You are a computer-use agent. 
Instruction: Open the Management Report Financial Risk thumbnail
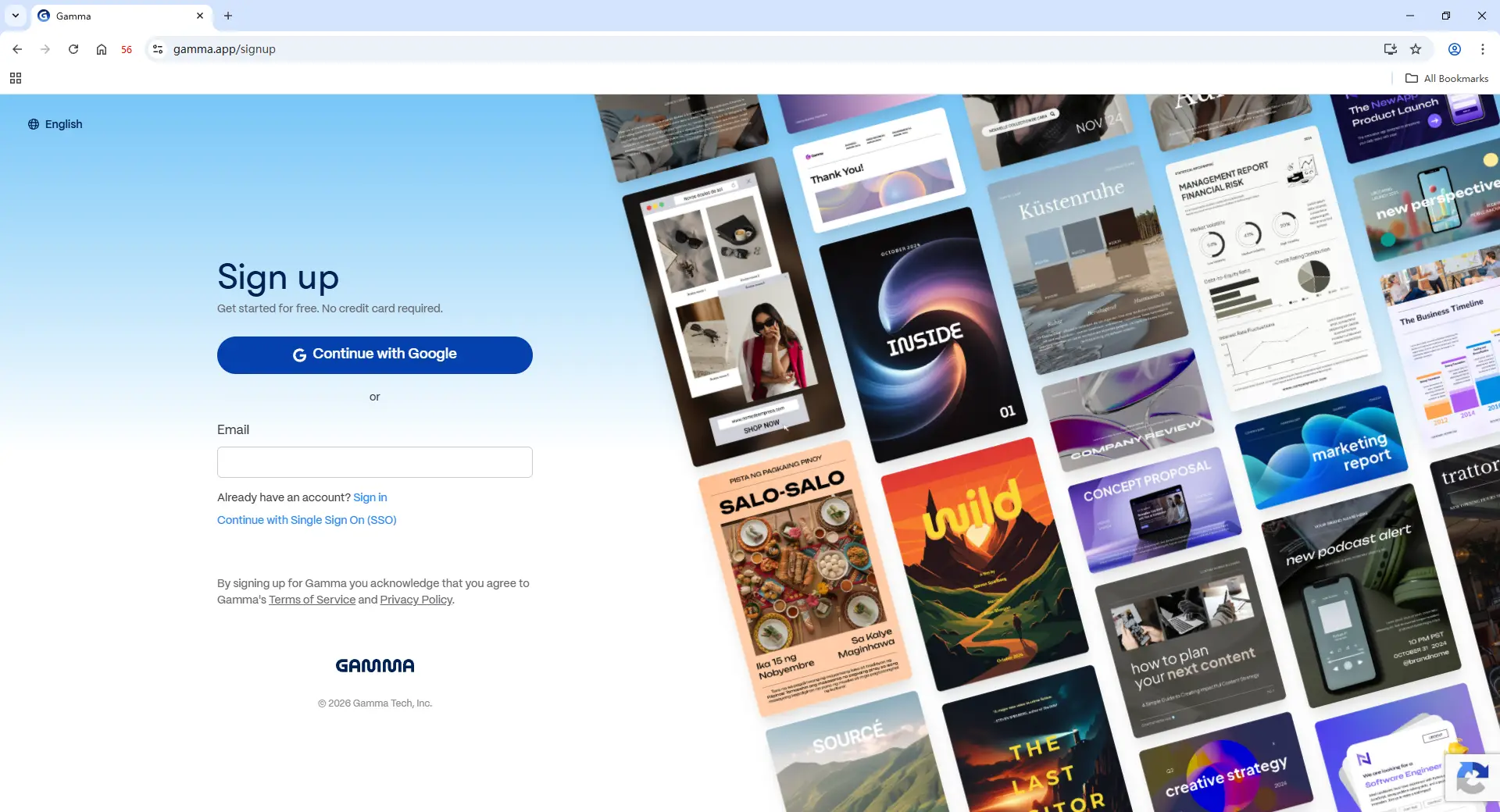pyautogui.click(x=1272, y=269)
